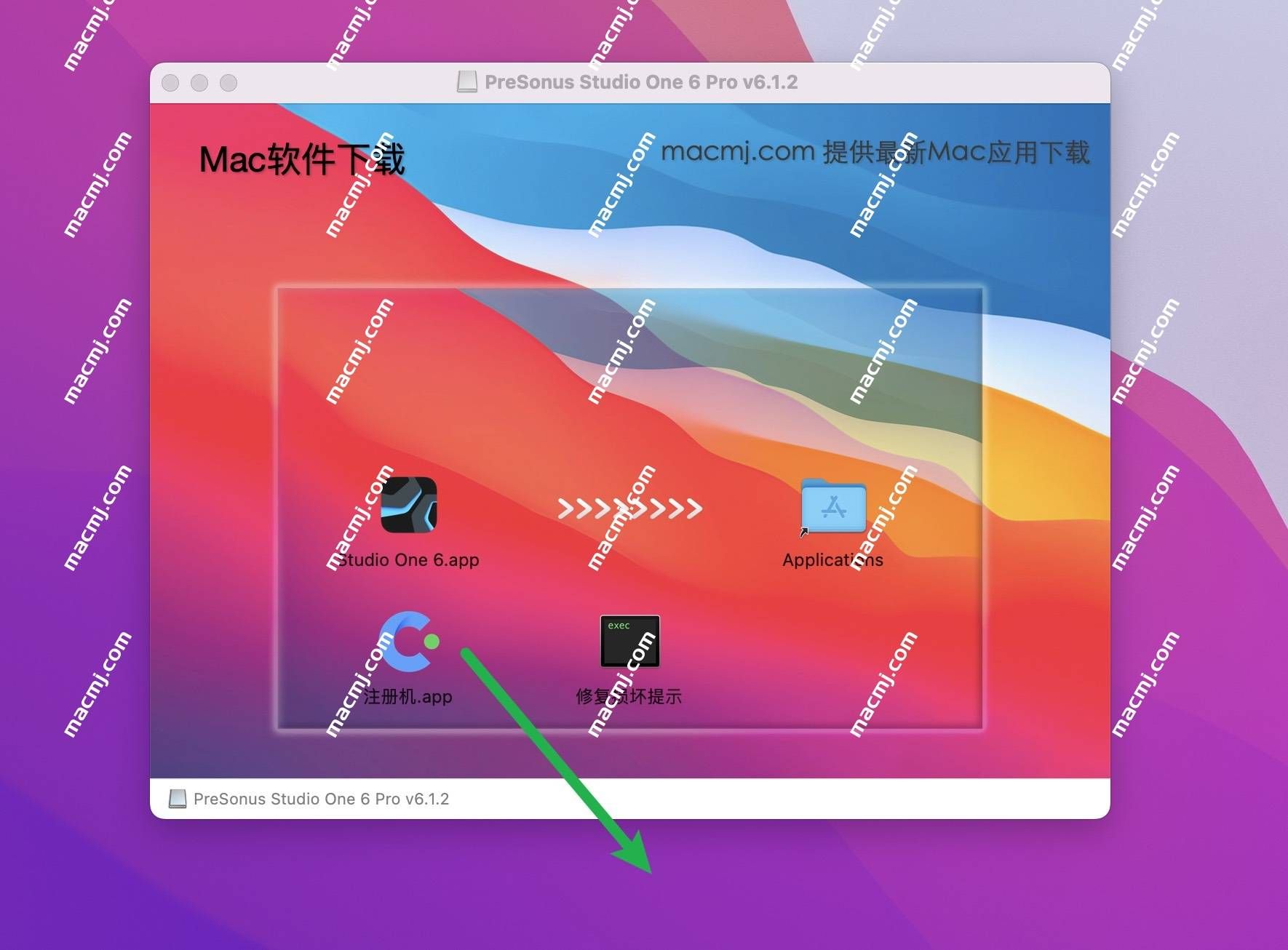Close the PreSonus Studio One window
This screenshot has height=950, width=1288.
pos(170,83)
